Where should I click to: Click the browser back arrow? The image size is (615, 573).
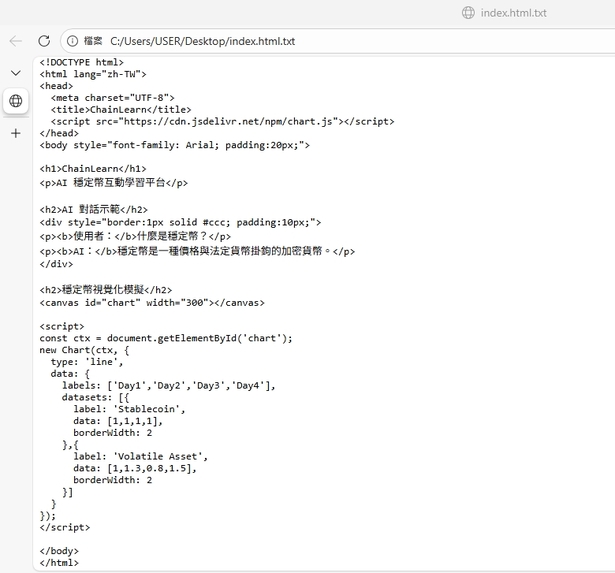click(16, 41)
